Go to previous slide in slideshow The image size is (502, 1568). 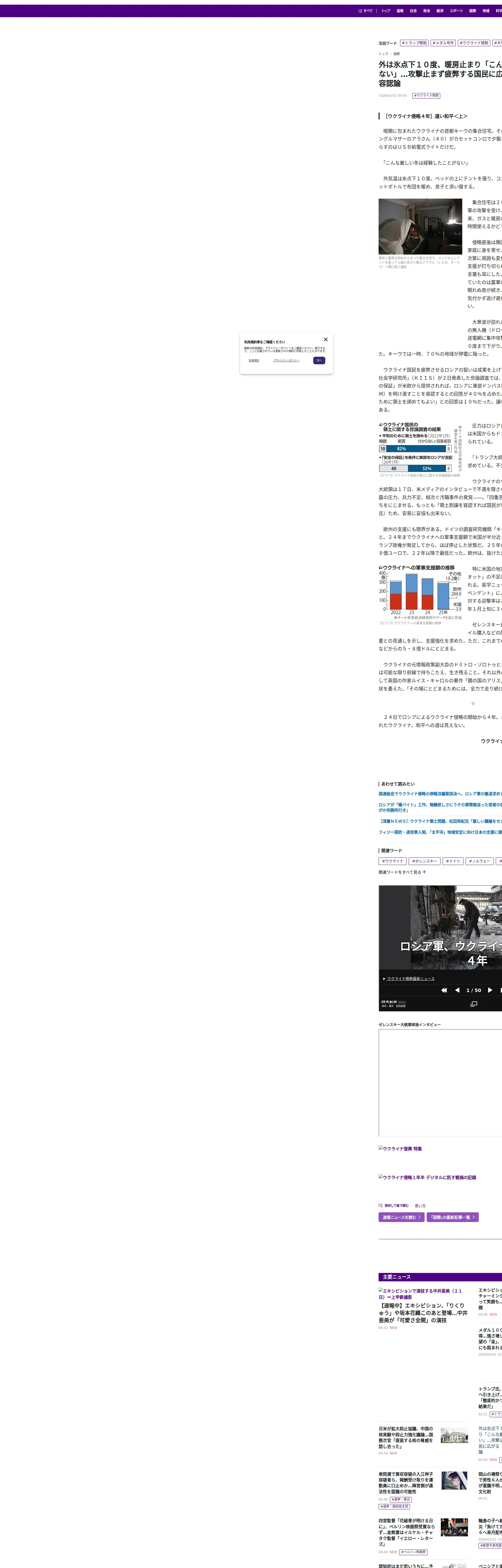[x=457, y=990]
